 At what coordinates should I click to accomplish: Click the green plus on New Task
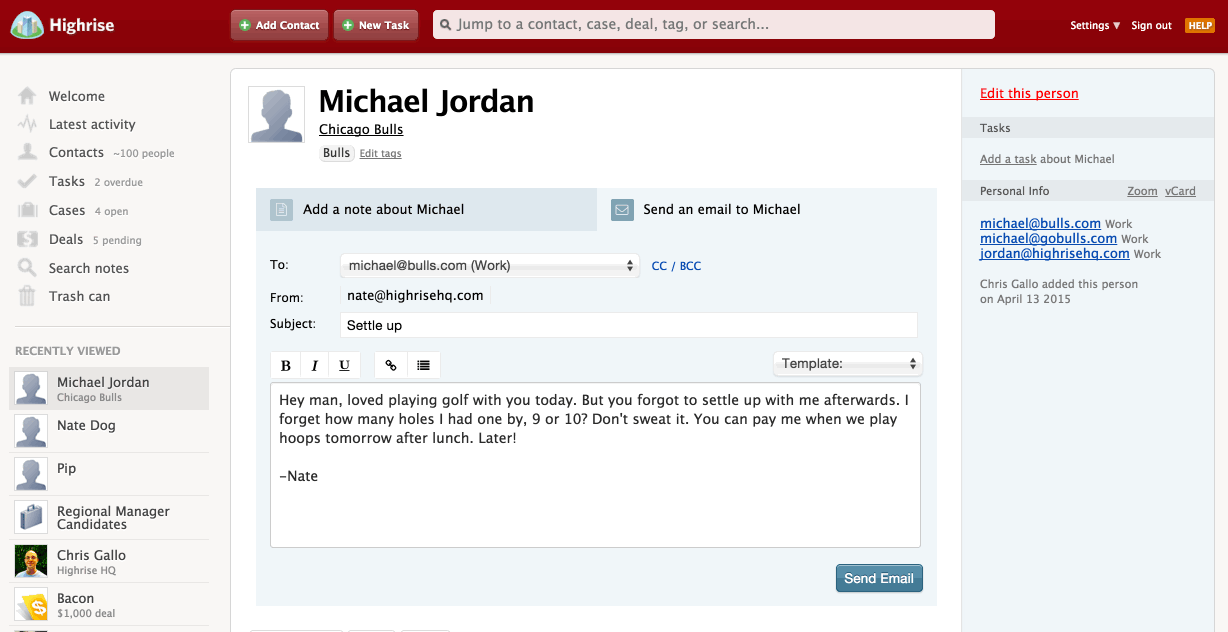[x=348, y=25]
